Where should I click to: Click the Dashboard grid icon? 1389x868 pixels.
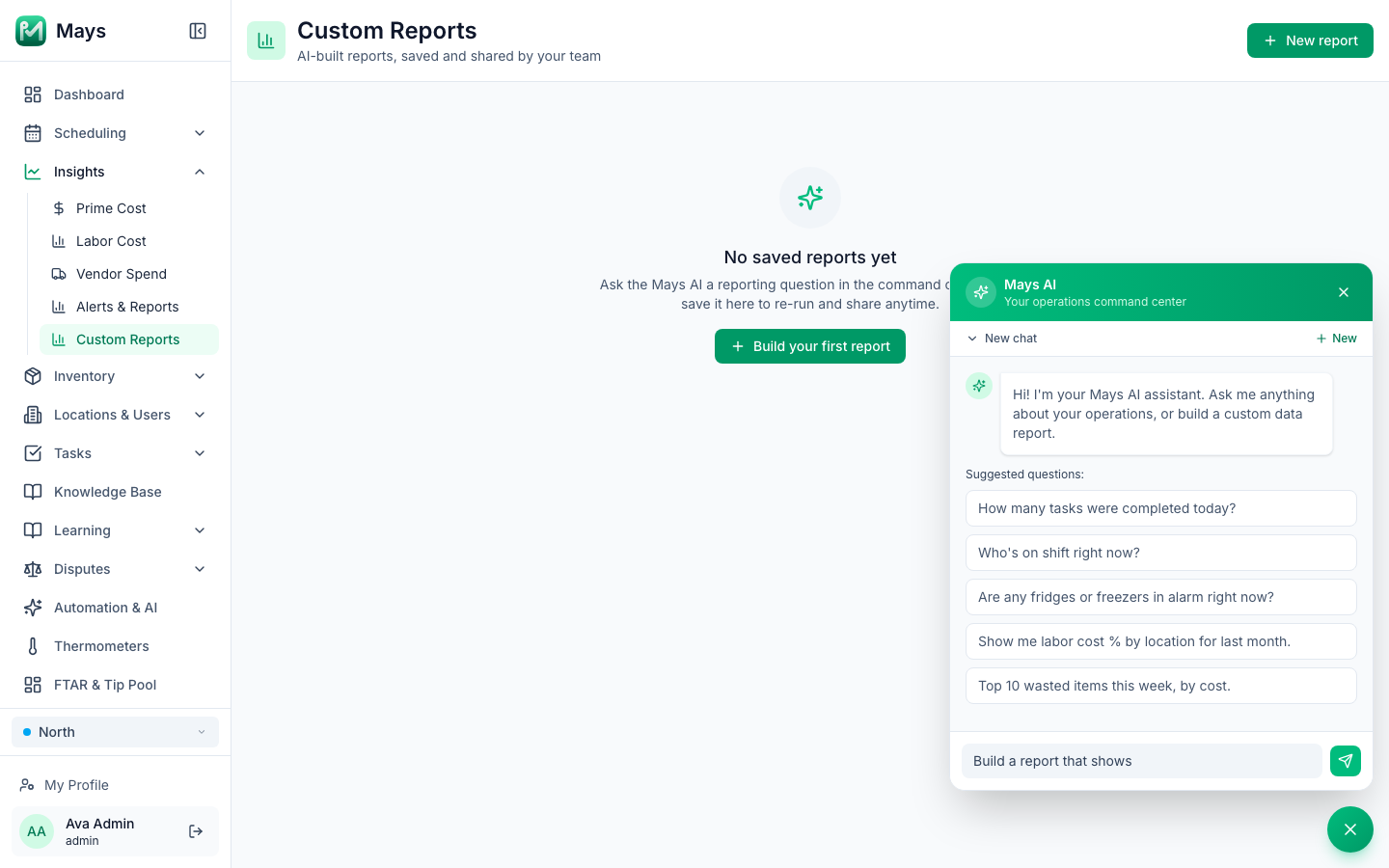[x=33, y=95]
